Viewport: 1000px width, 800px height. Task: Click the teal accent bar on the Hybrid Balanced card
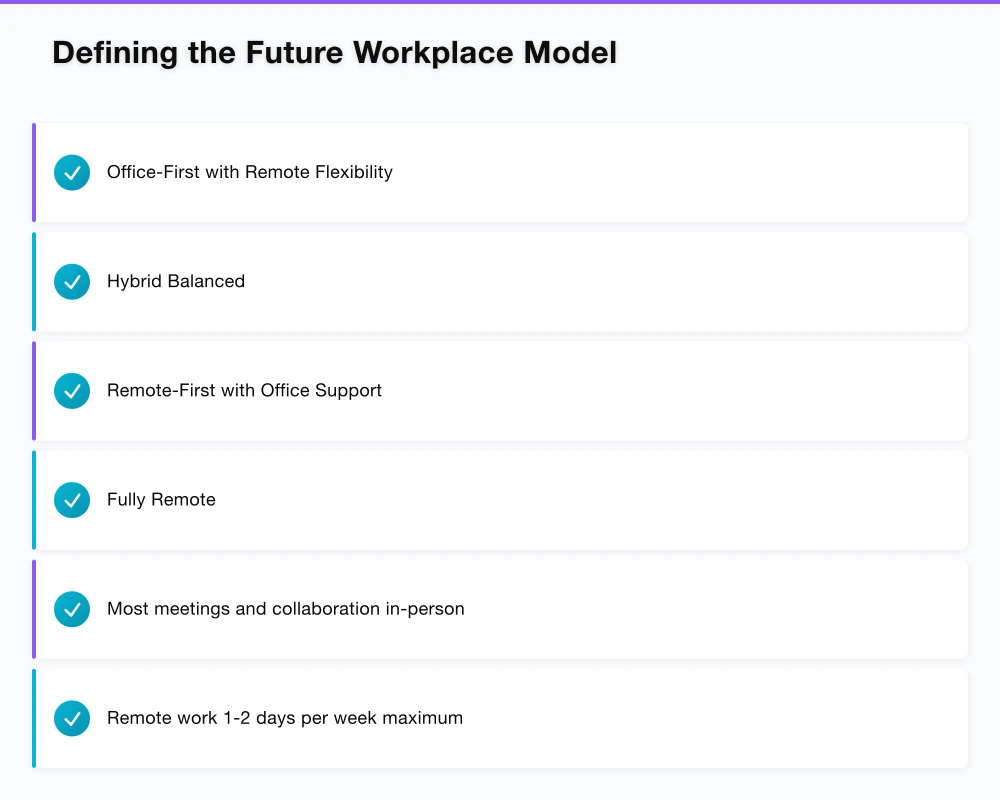[34, 282]
